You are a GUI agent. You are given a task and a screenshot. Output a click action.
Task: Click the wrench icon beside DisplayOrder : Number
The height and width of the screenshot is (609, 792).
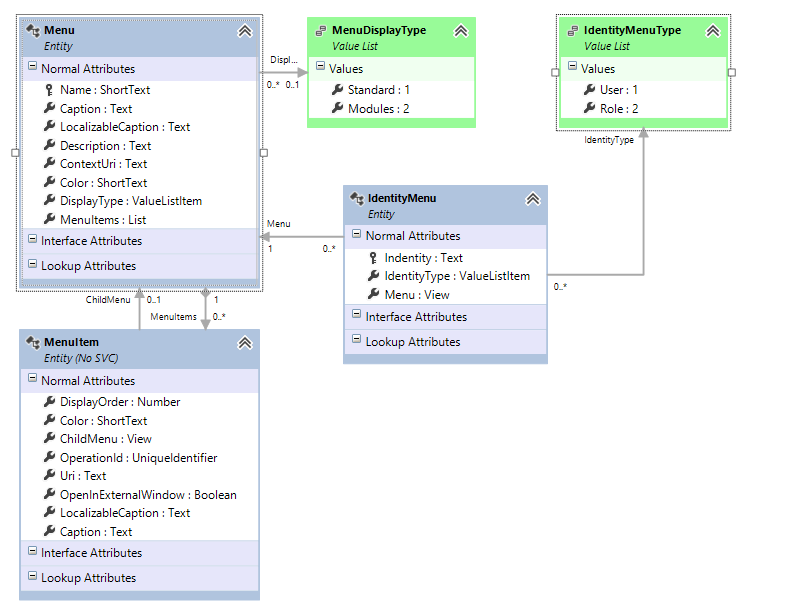coord(50,401)
